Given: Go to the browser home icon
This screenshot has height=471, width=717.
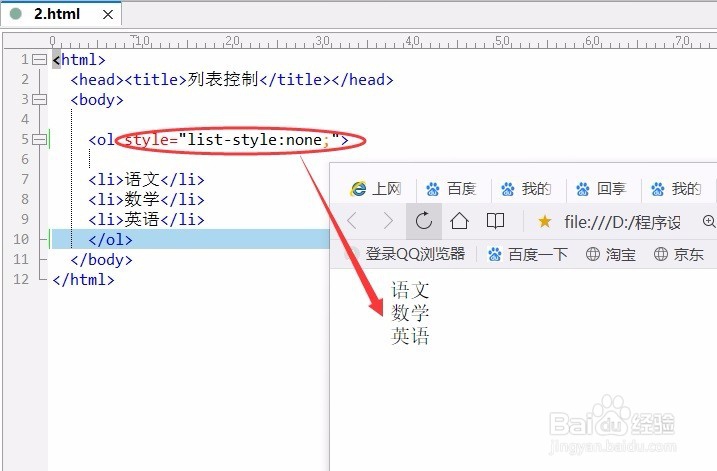Looking at the screenshot, I should click(x=460, y=221).
